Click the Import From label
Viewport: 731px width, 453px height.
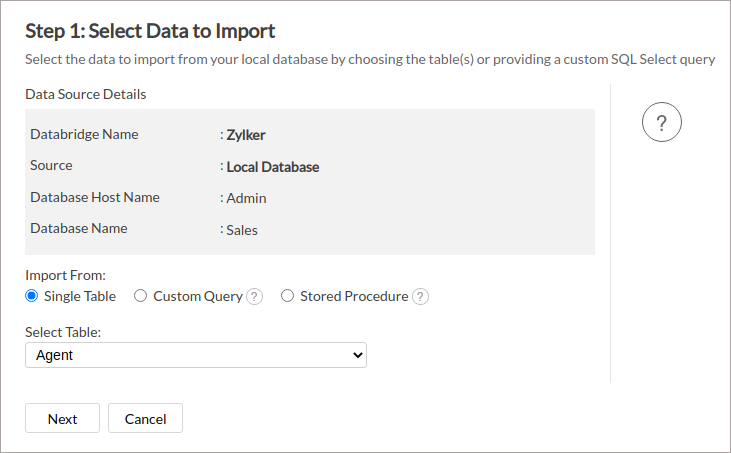(x=66, y=275)
